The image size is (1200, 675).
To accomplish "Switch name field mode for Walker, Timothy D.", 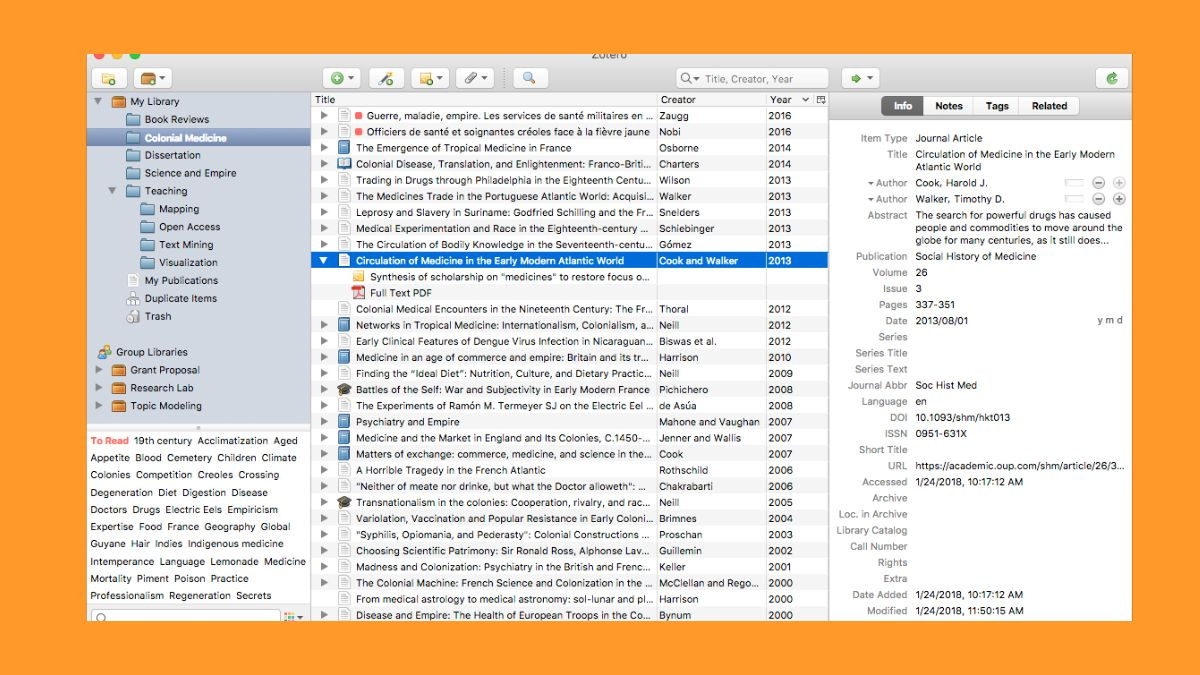I will (1074, 199).
